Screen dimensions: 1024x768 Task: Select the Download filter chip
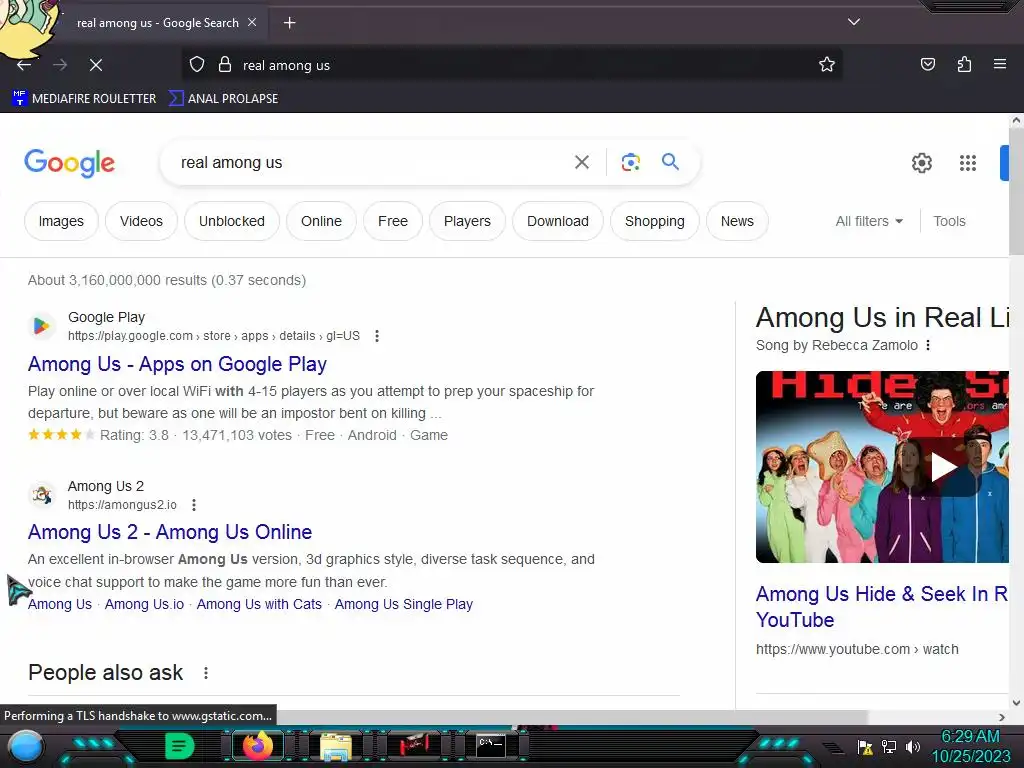click(x=558, y=221)
